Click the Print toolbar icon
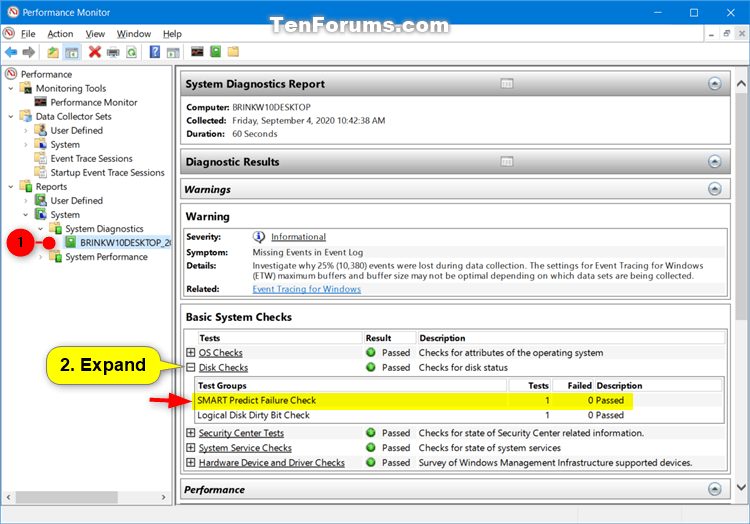This screenshot has height=524, width=750. [x=113, y=52]
